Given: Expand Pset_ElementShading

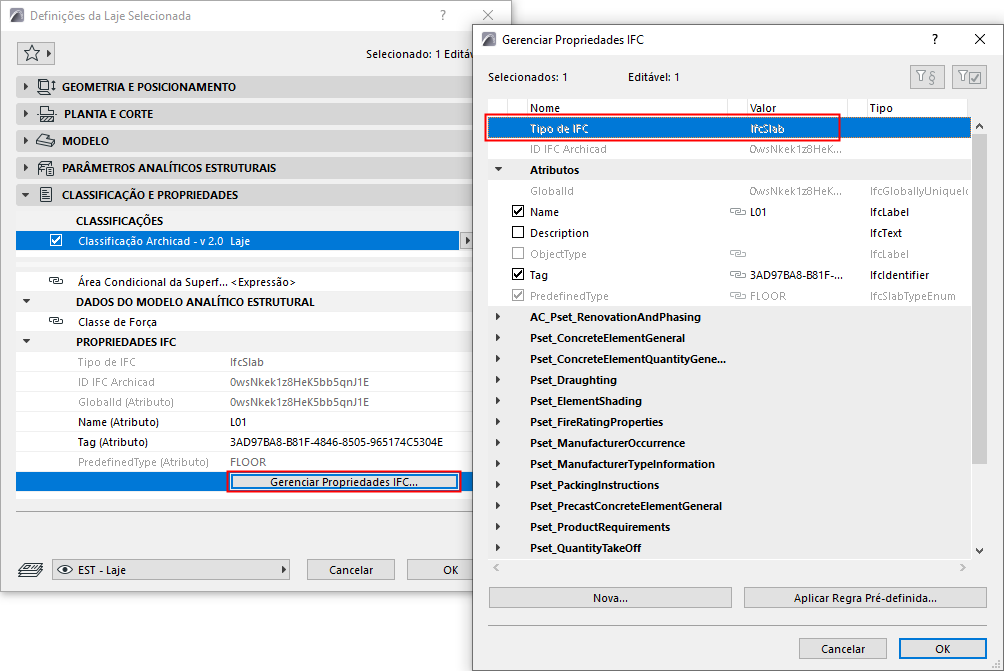Looking at the screenshot, I should pos(498,401).
